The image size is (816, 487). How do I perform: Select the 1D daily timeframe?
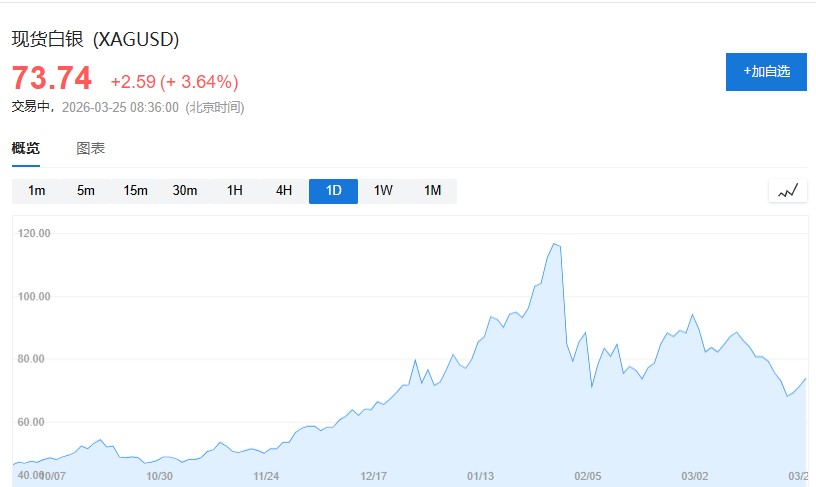[334, 191]
